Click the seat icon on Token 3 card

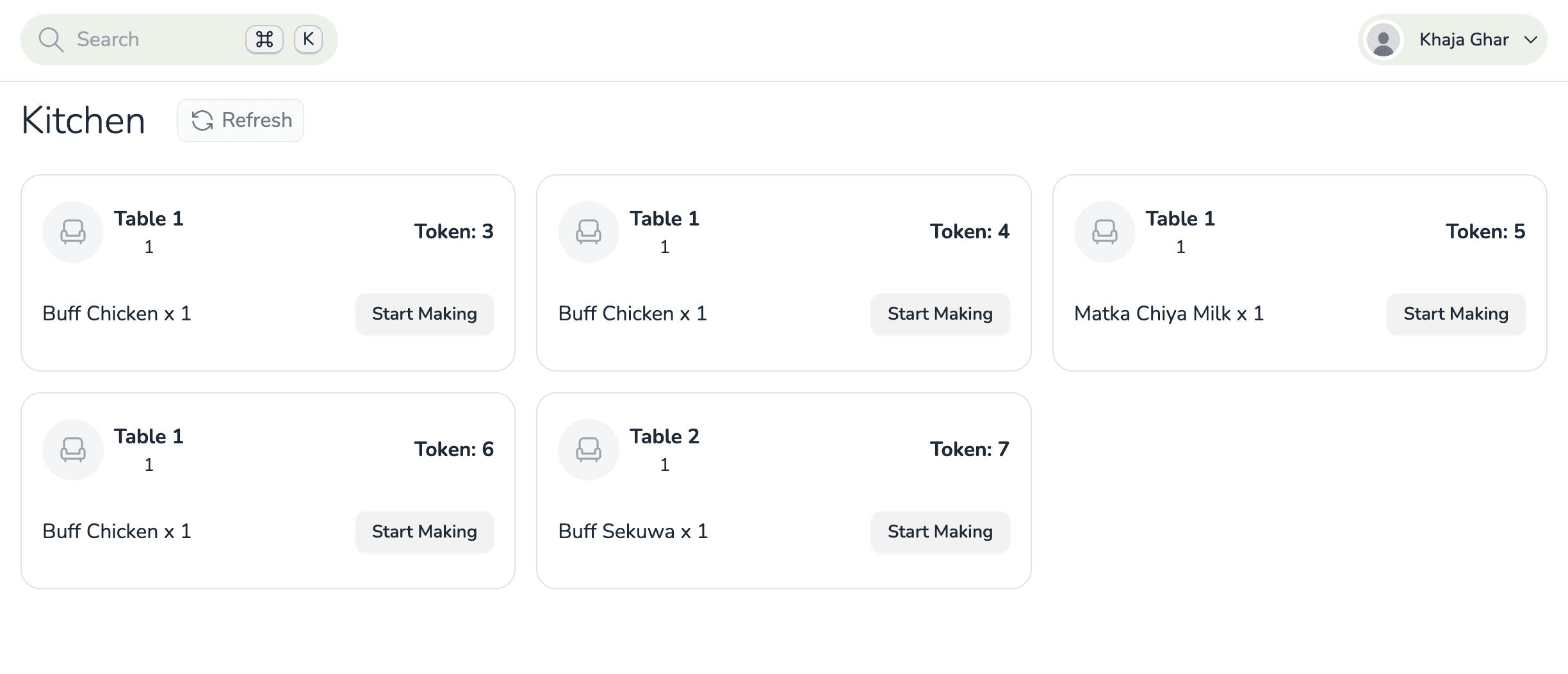(73, 232)
